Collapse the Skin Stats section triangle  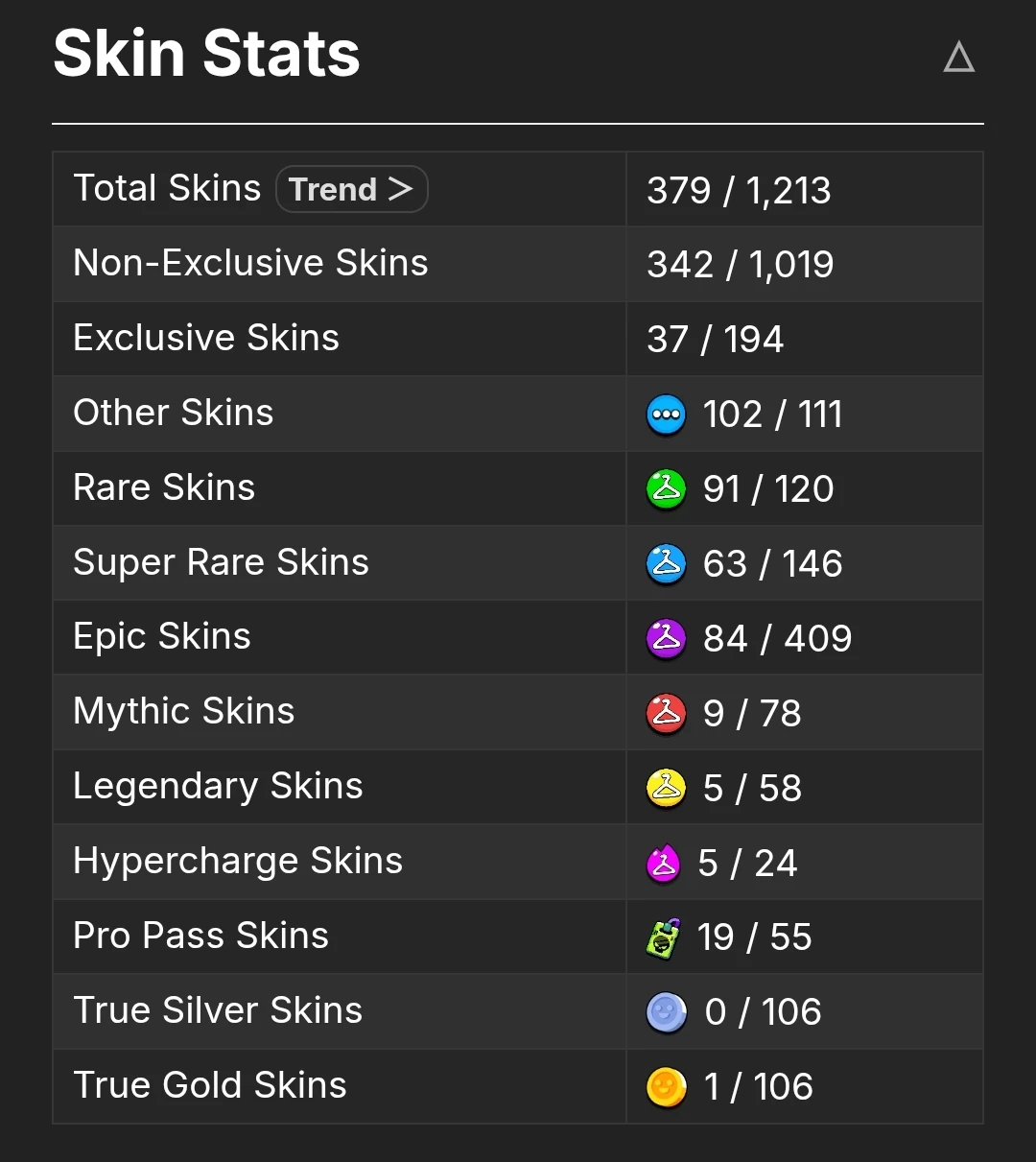tap(958, 58)
